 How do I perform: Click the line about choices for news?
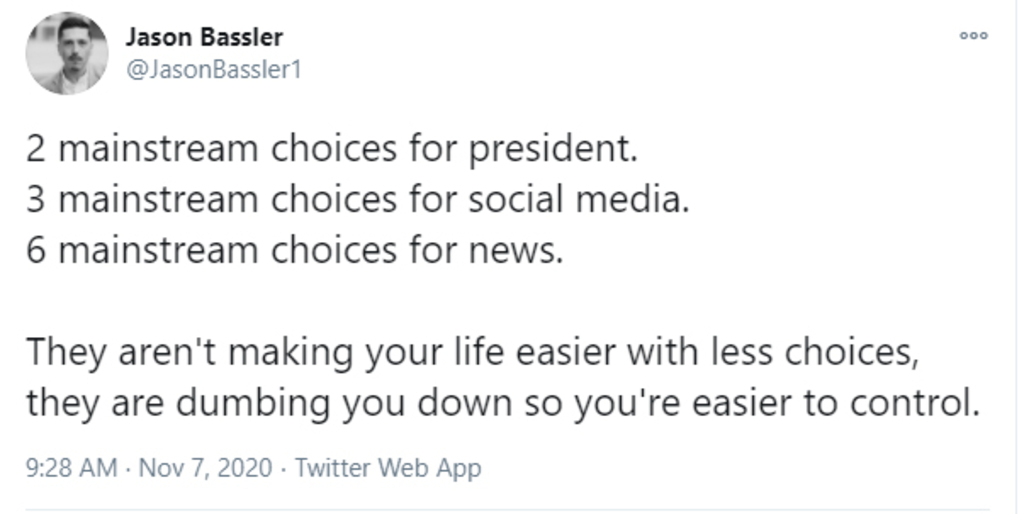[295, 249]
